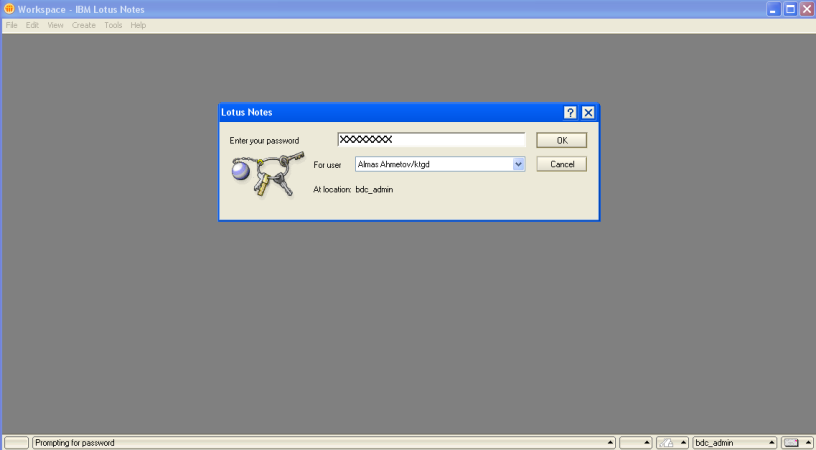
Task: Click the key ring icon in dialog
Action: point(268,174)
